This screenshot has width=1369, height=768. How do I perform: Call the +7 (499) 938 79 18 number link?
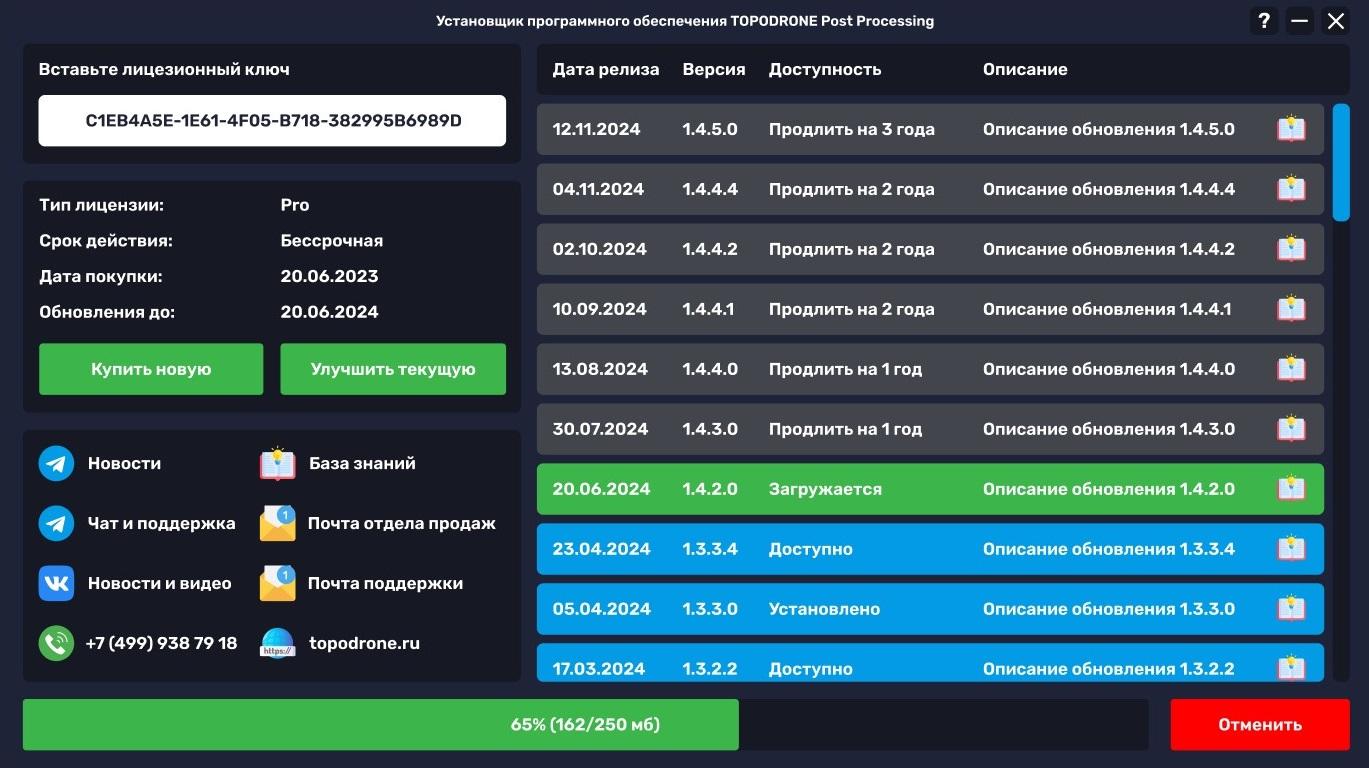click(x=162, y=643)
